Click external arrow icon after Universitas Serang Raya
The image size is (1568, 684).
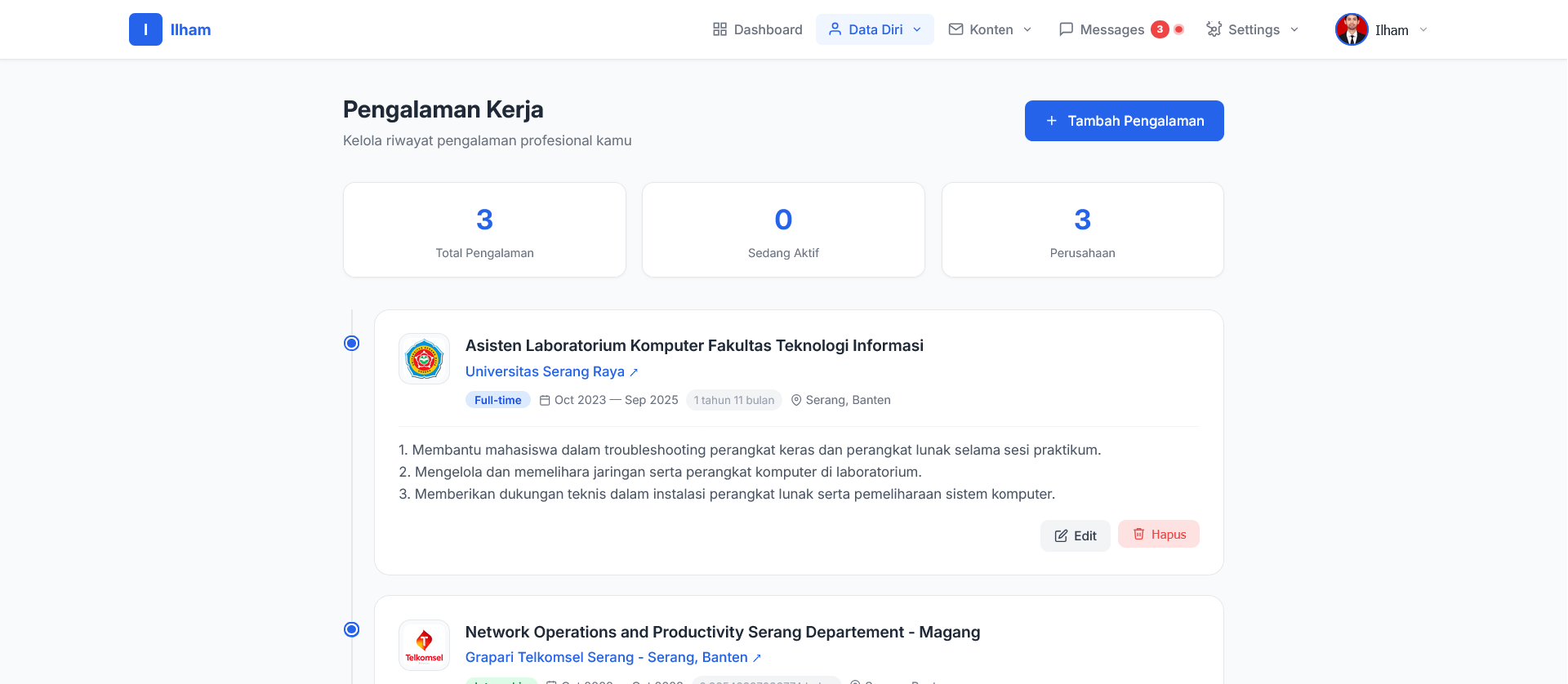click(x=634, y=372)
